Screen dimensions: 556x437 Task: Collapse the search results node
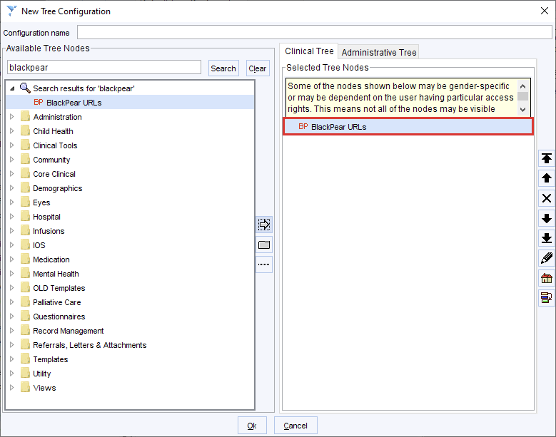coord(12,88)
